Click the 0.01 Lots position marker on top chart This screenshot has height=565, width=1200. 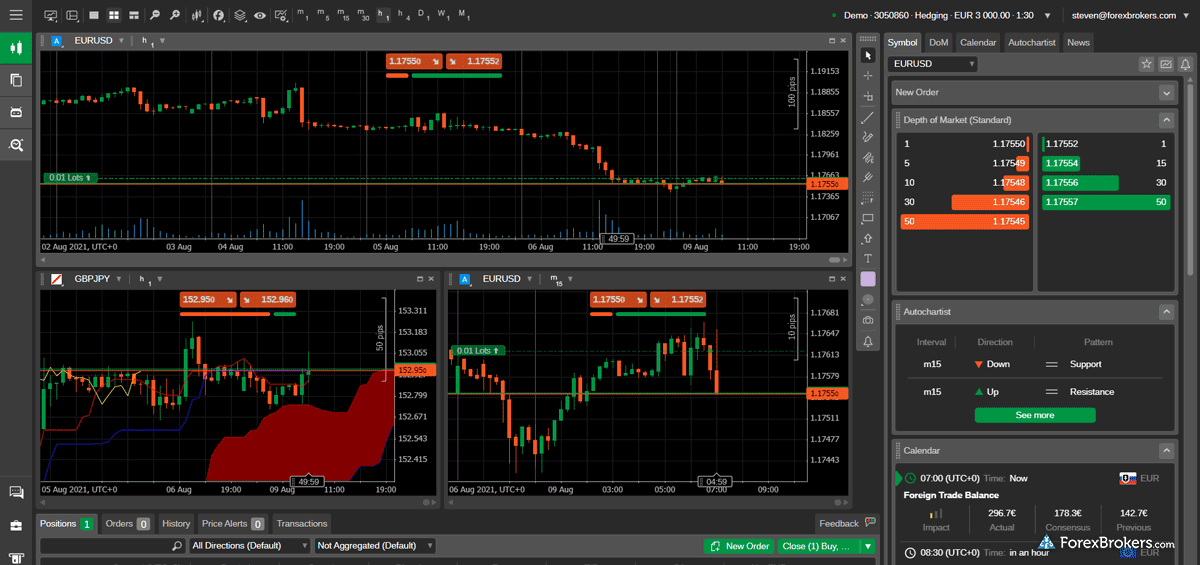pos(70,177)
